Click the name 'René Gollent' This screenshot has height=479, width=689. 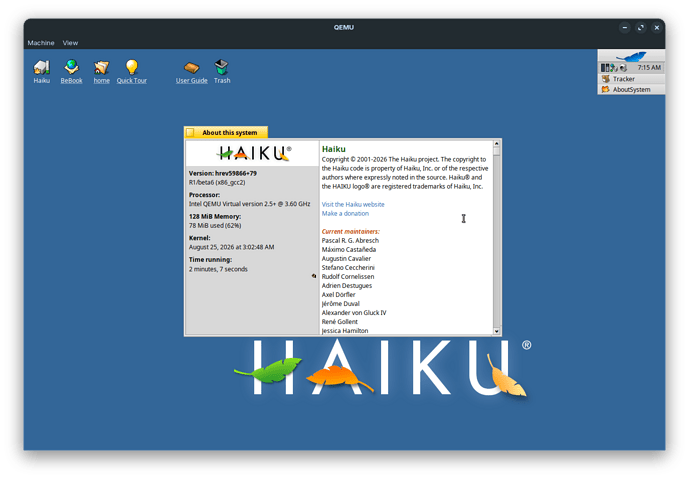click(339, 322)
